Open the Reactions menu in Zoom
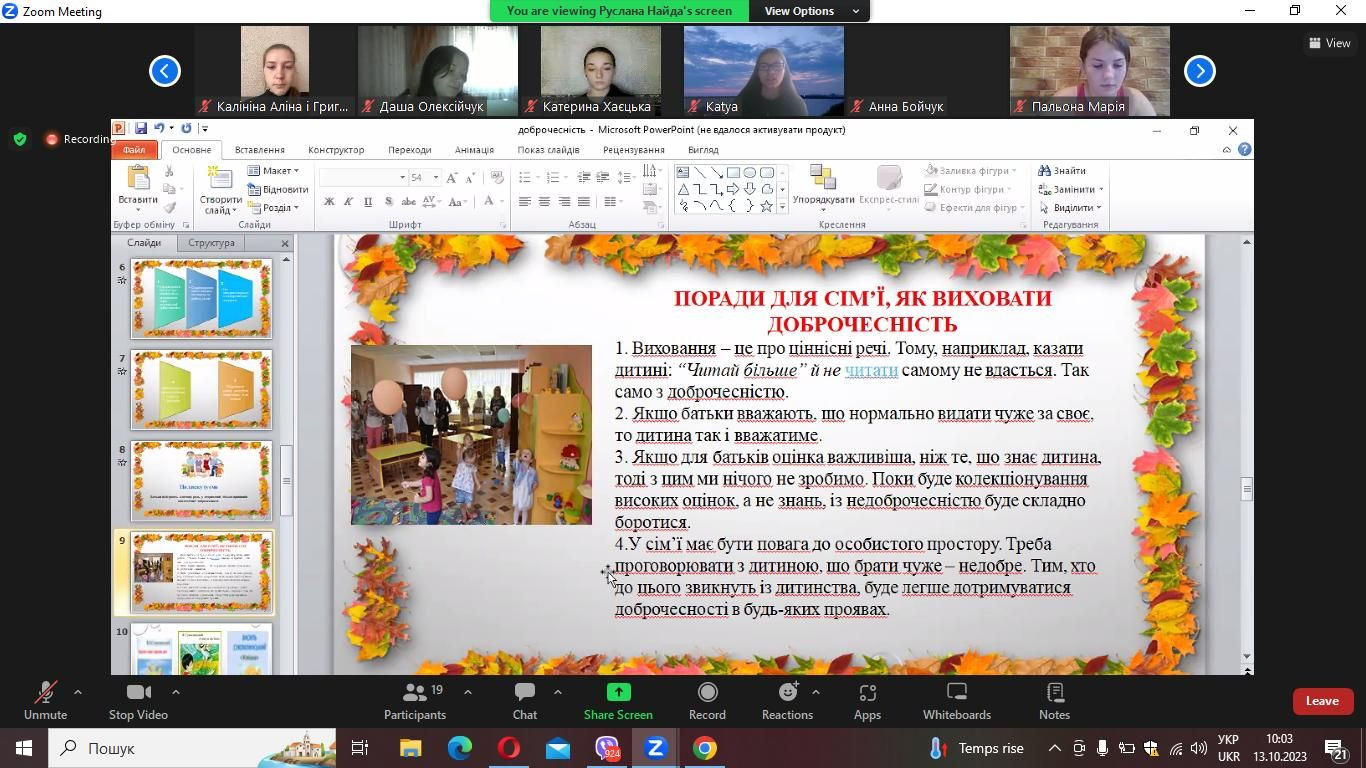This screenshot has height=768, width=1366. click(x=787, y=700)
